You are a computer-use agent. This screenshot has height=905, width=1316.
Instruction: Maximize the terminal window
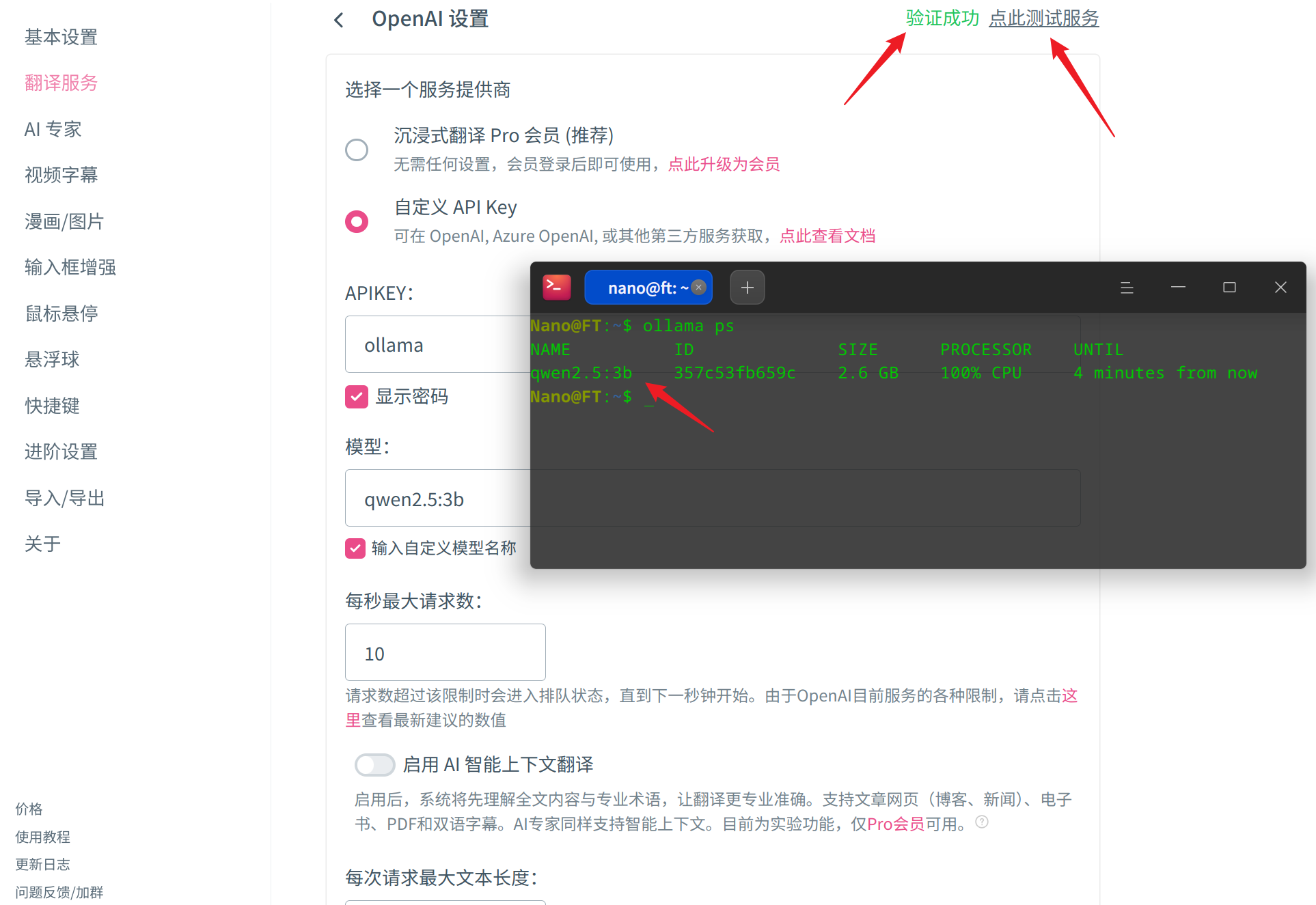(x=1229, y=288)
